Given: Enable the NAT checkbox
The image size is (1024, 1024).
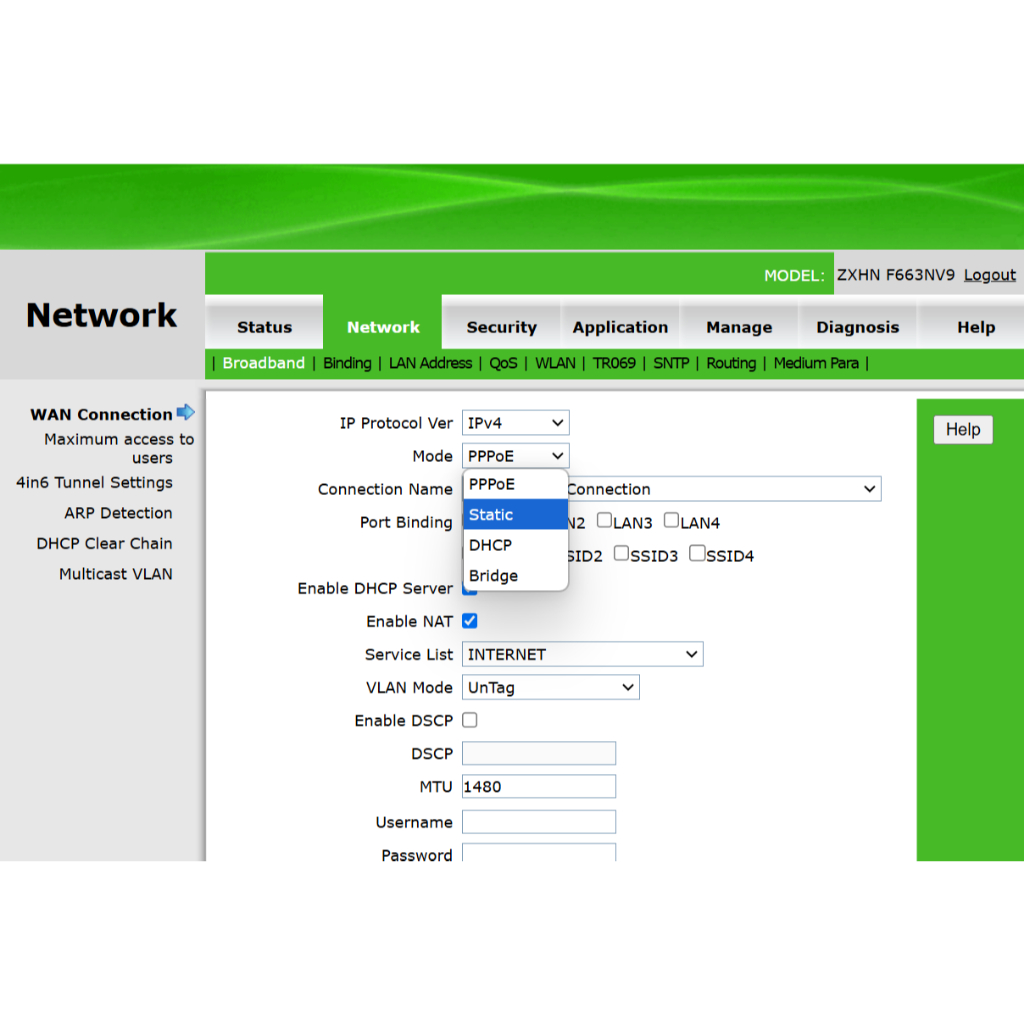Looking at the screenshot, I should [469, 621].
